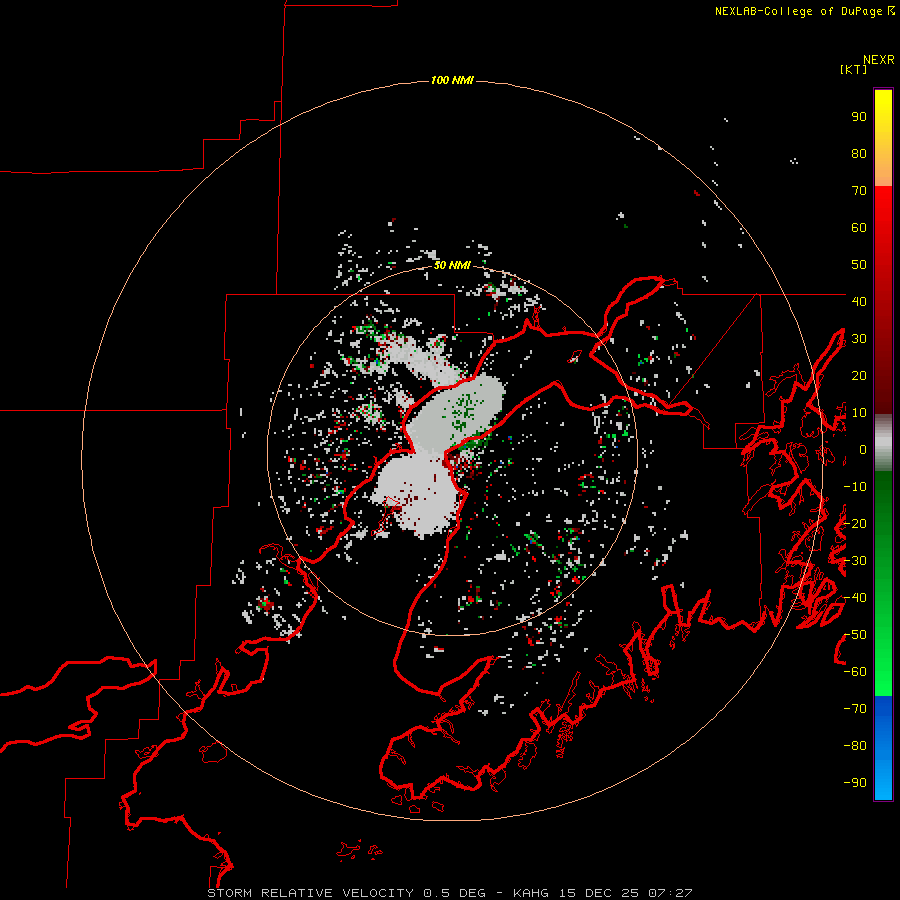Click the blue bottom segment of color bar
The image size is (900, 900).
(x=883, y=748)
